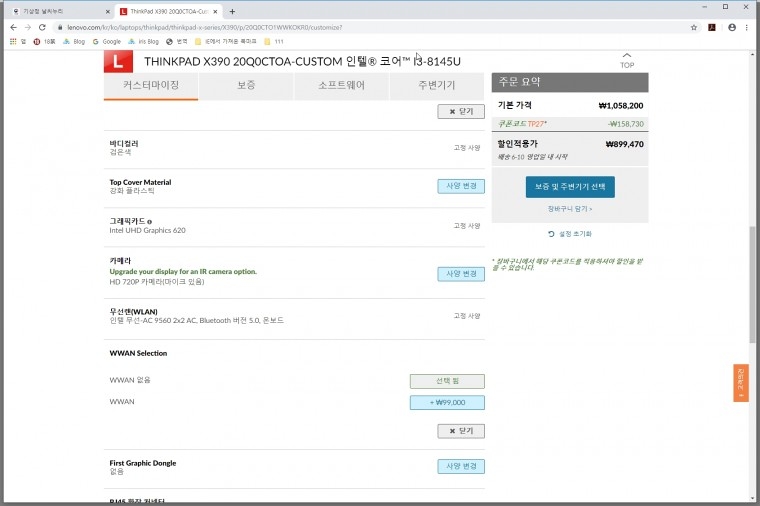Change spec for Top Cover Material
Image resolution: width=760 pixels, height=506 pixels.
click(461, 186)
